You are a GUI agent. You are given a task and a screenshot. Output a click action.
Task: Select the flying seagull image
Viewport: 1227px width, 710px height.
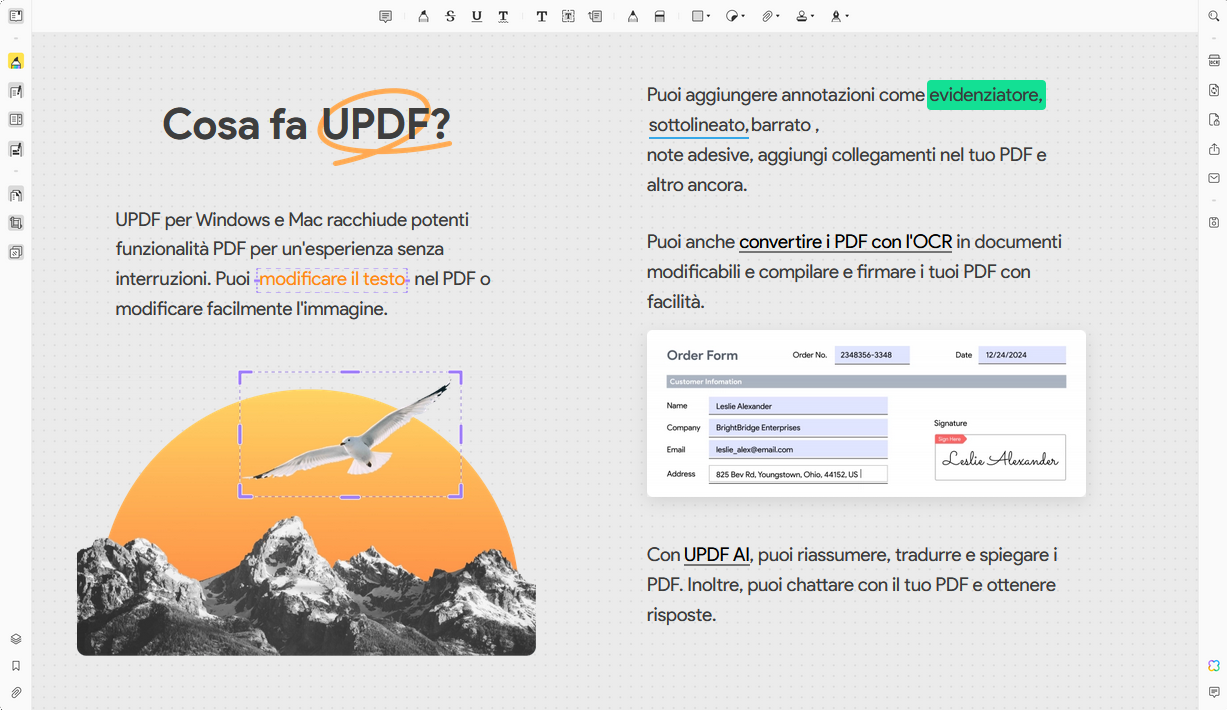point(350,434)
